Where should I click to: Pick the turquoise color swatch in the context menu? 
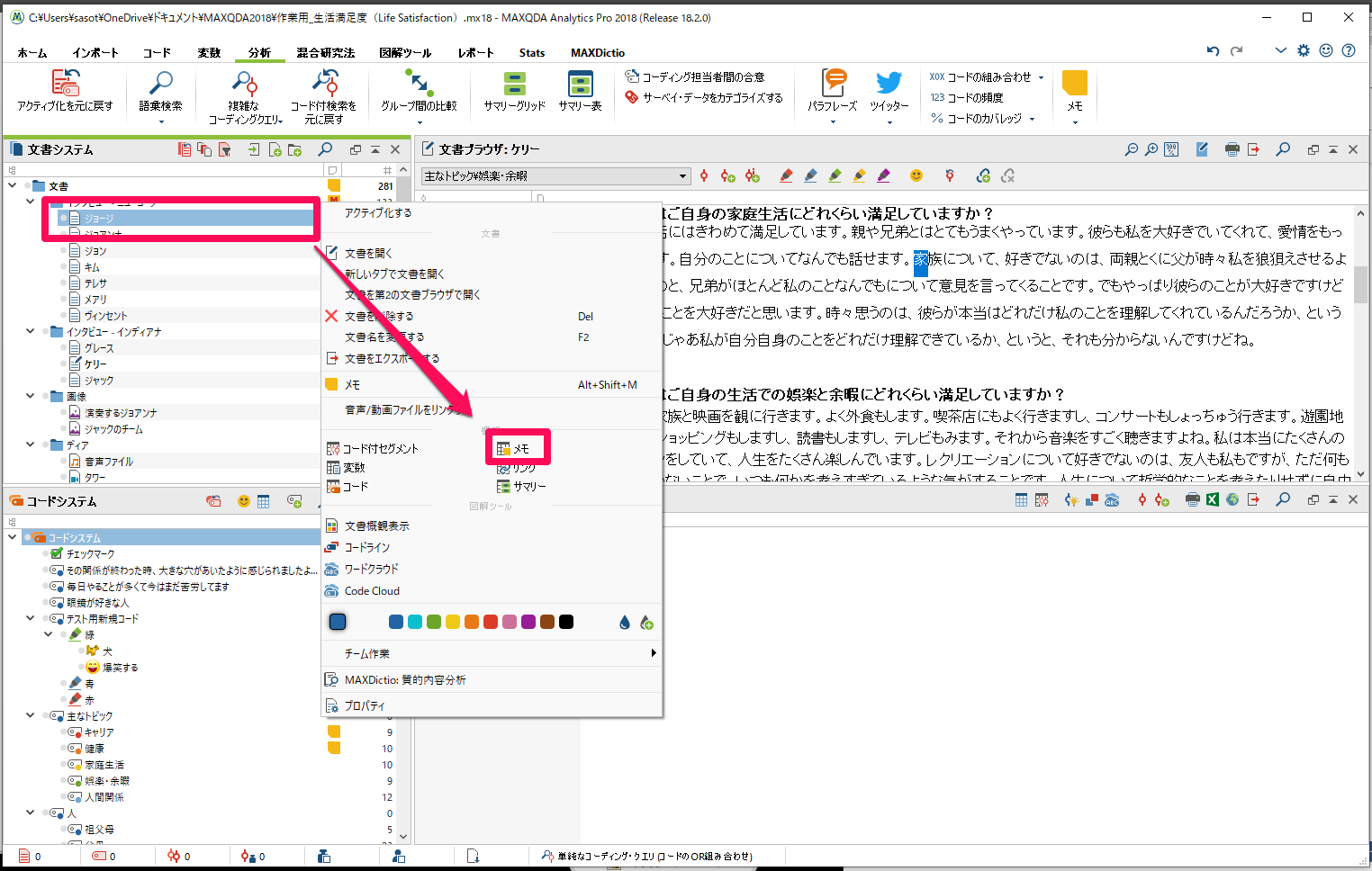click(415, 622)
